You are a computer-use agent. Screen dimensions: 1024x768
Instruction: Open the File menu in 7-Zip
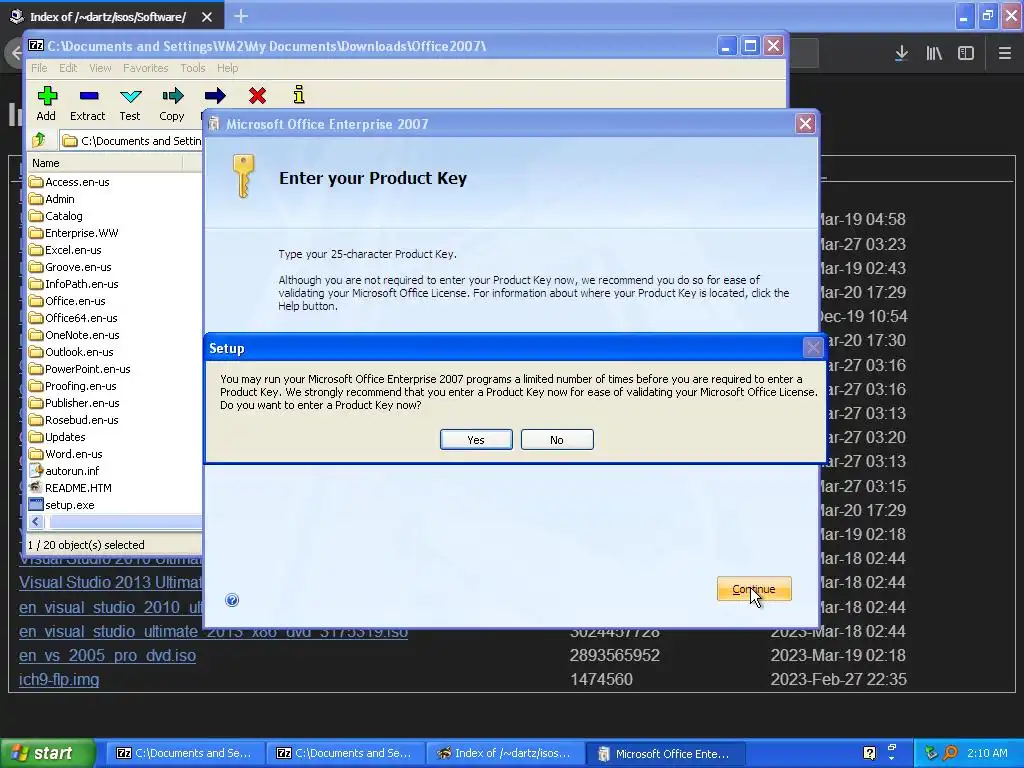coord(39,68)
